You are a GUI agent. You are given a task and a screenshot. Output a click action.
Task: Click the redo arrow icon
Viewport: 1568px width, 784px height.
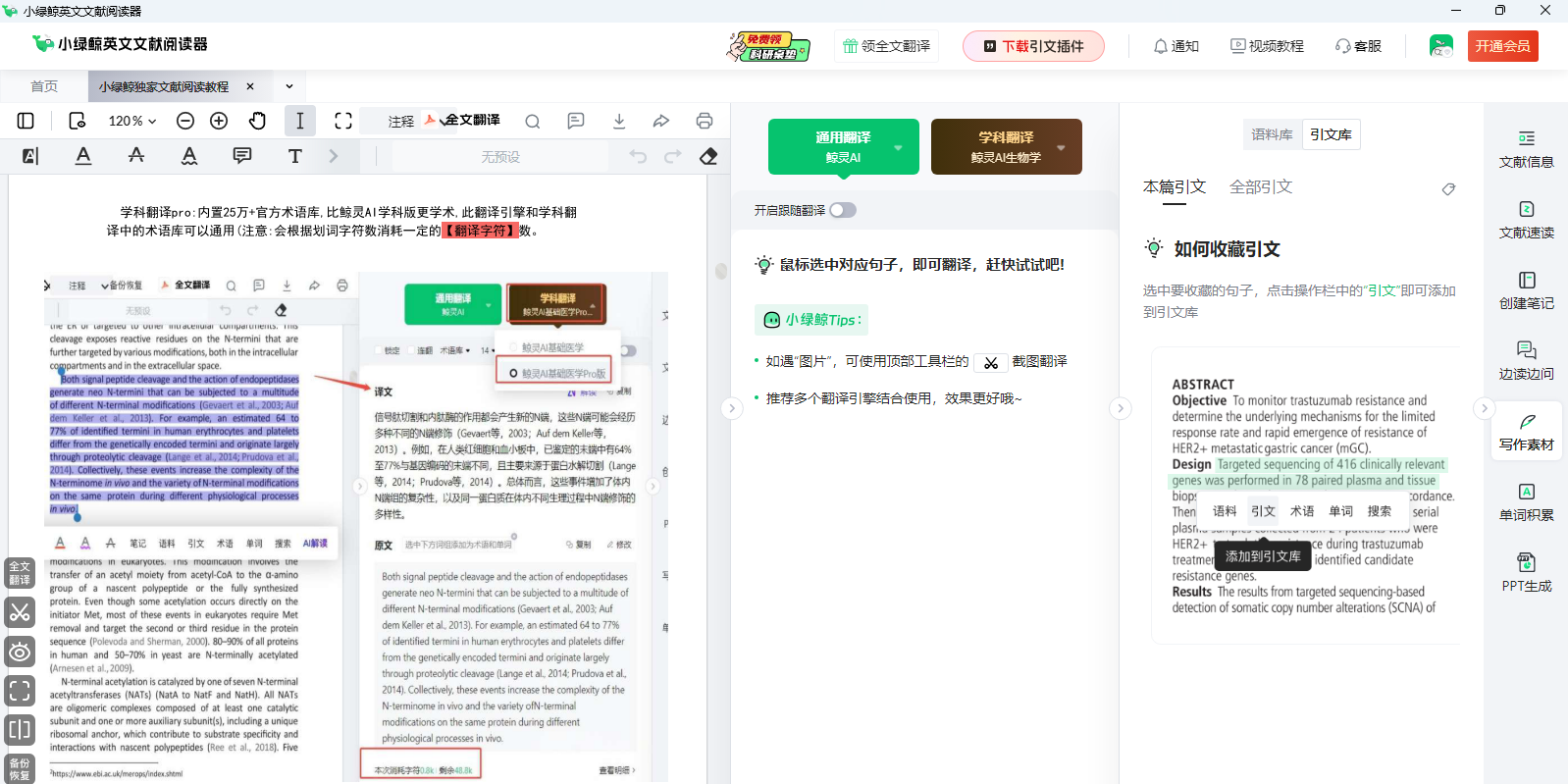(673, 156)
